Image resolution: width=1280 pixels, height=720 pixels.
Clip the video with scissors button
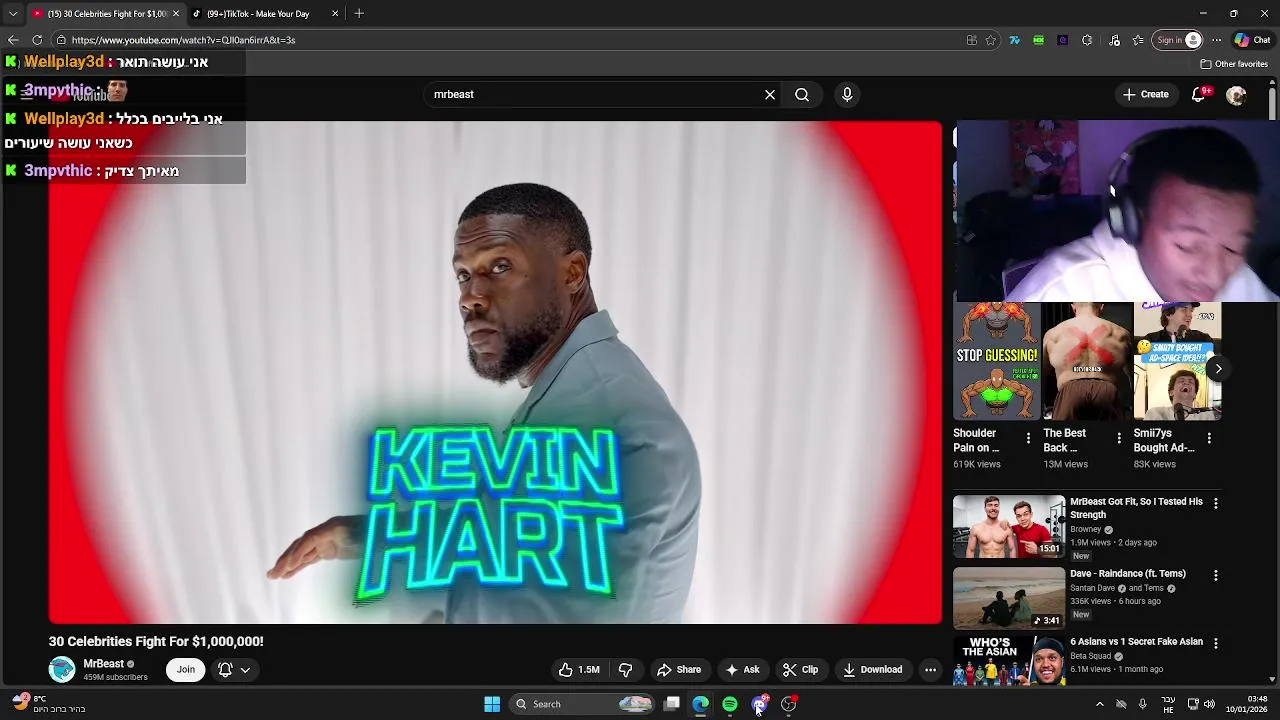click(800, 670)
